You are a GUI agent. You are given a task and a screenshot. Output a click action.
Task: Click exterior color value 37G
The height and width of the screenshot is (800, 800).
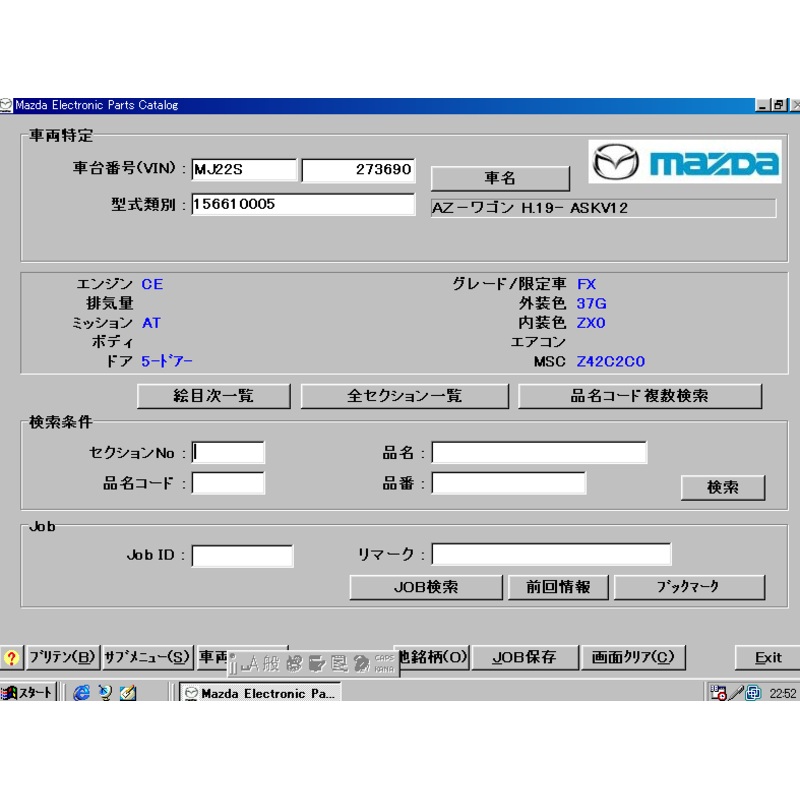[591, 304]
